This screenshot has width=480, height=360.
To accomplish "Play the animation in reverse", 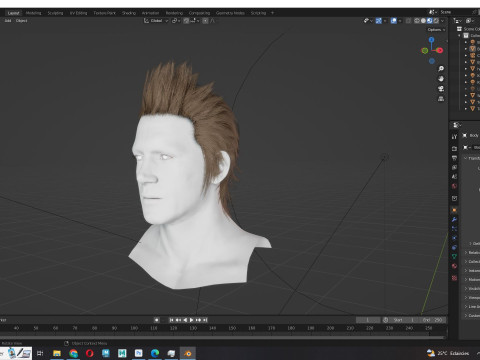I will point(185,320).
